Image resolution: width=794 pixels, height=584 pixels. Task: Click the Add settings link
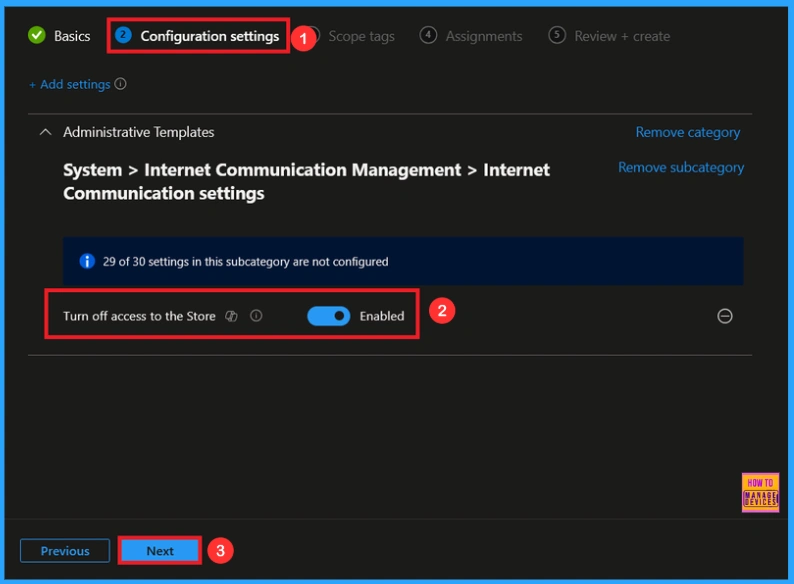point(70,84)
